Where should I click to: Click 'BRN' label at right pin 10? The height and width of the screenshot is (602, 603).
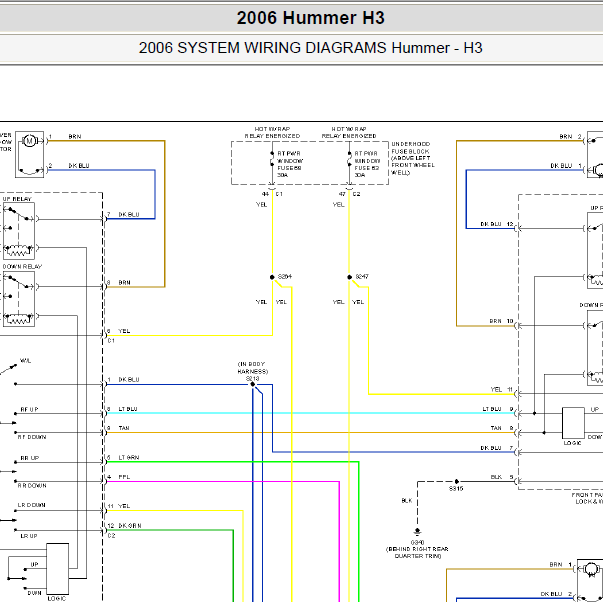pyautogui.click(x=496, y=321)
